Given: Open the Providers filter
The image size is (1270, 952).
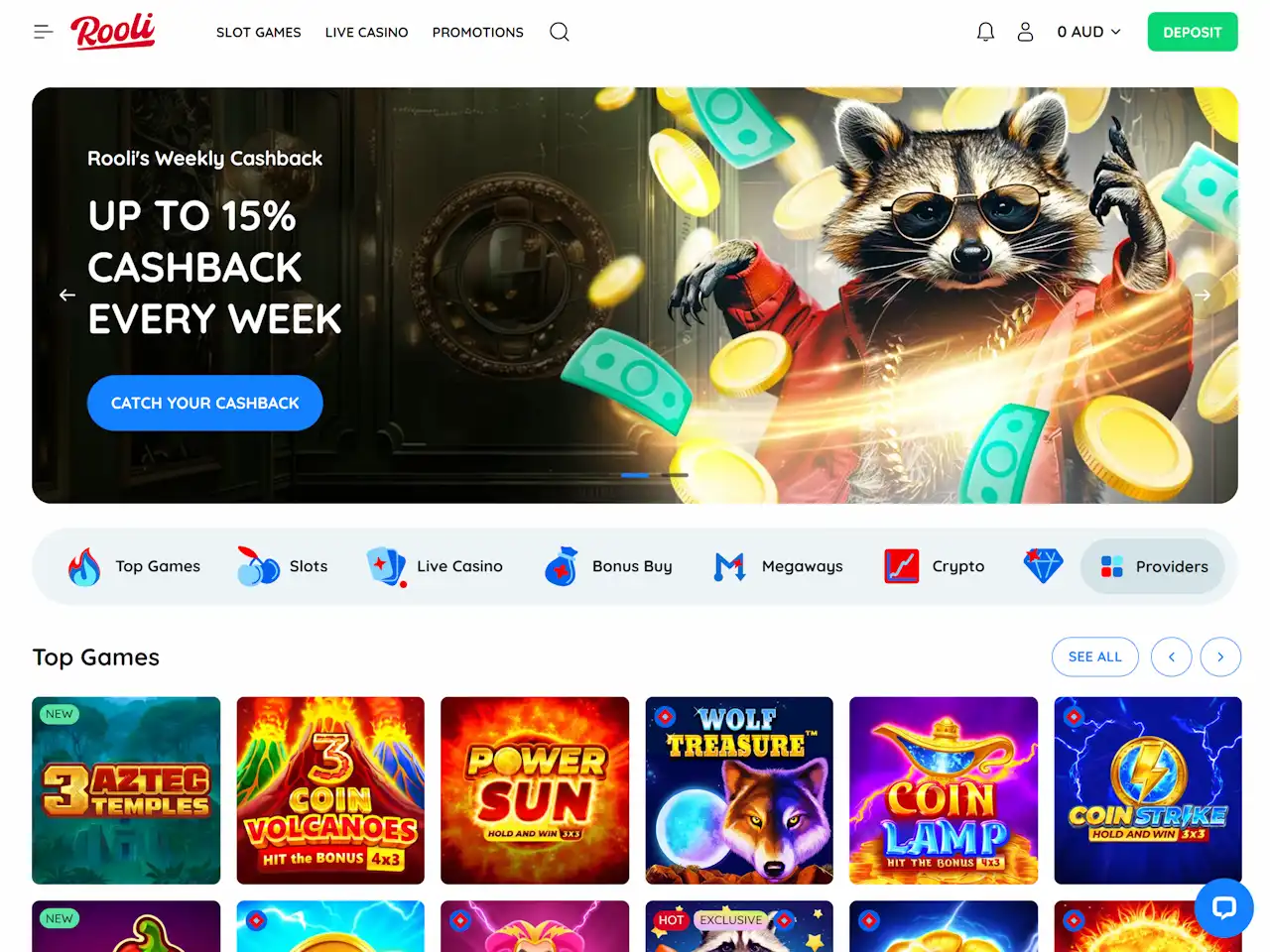Looking at the screenshot, I should coord(1153,566).
